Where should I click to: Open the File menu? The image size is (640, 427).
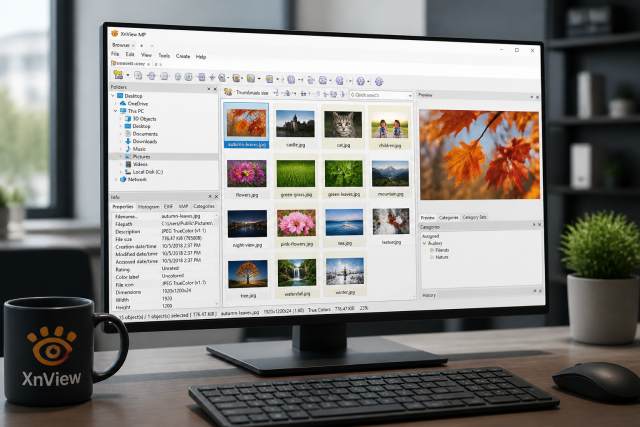115,54
